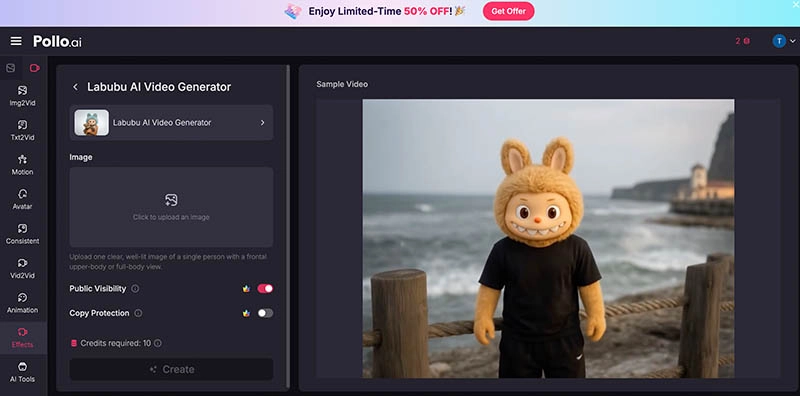The image size is (800, 396).
Task: Click premium crown beside Public Visibility
Action: (x=246, y=289)
